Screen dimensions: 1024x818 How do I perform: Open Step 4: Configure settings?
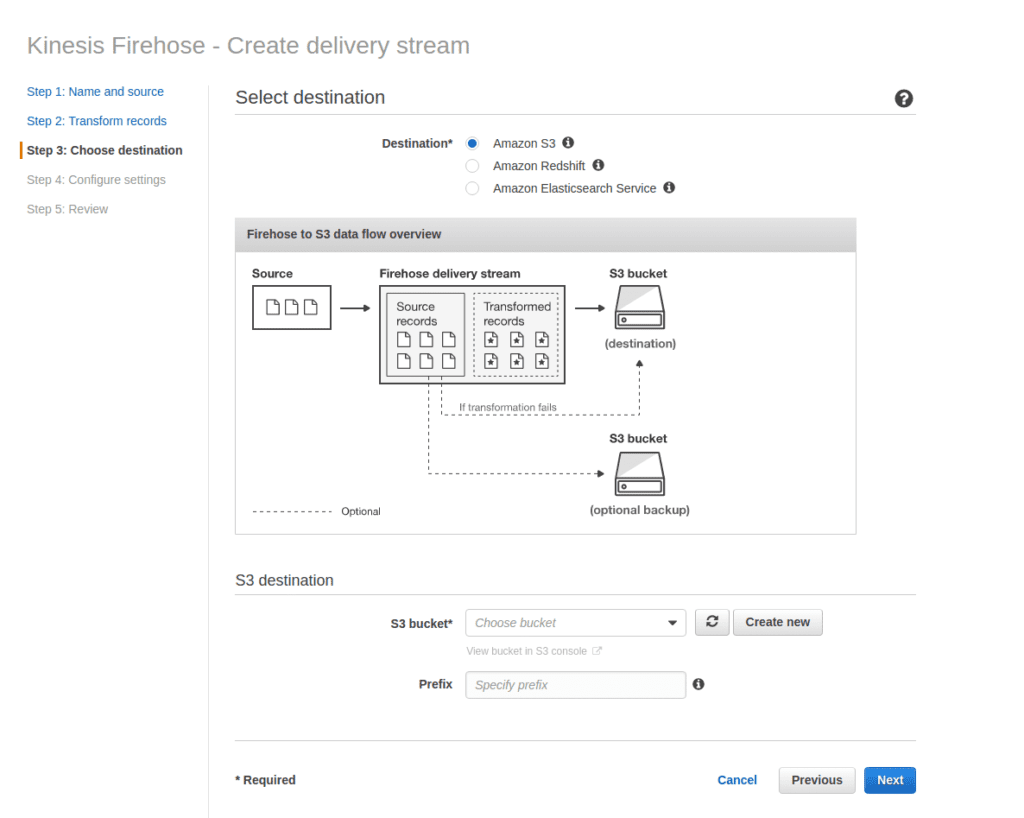[96, 180]
